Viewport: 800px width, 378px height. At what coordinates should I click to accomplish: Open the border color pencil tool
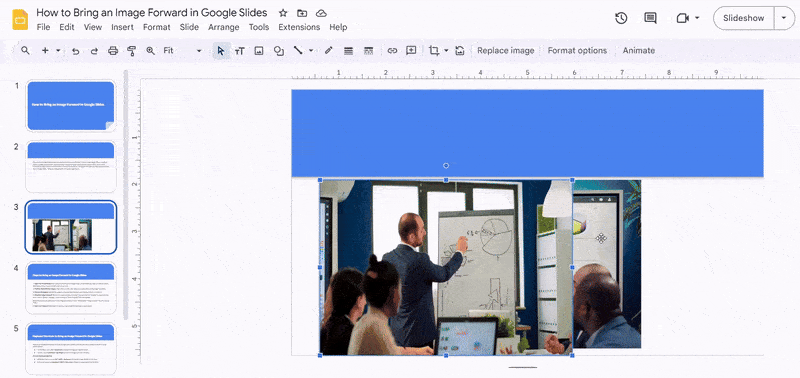point(329,51)
